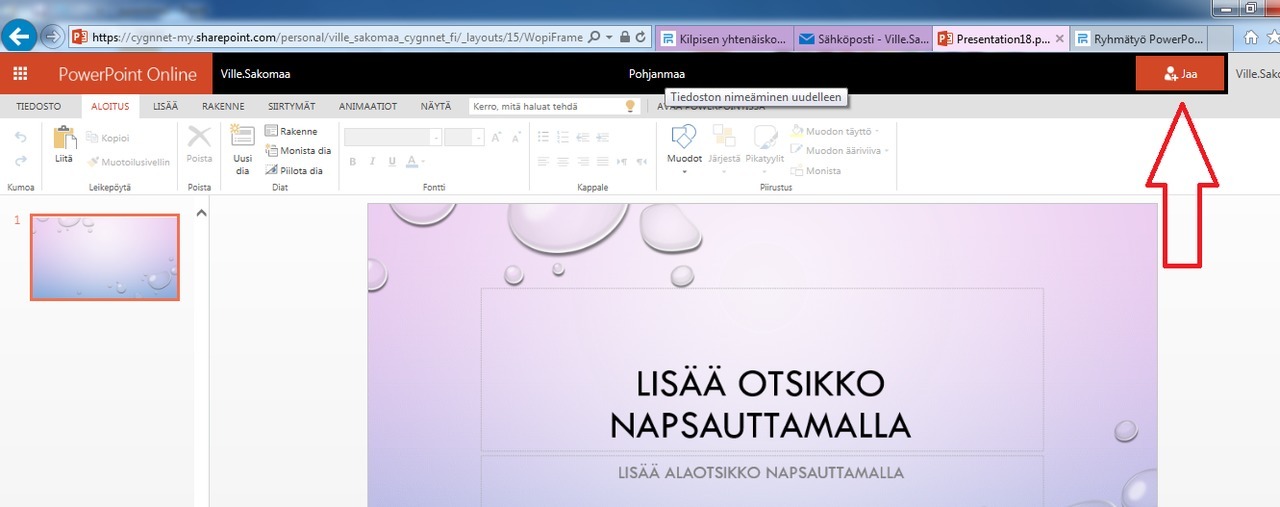Open the Järjestä arrange dropdown
This screenshot has height=507, width=1280.
pos(725,148)
